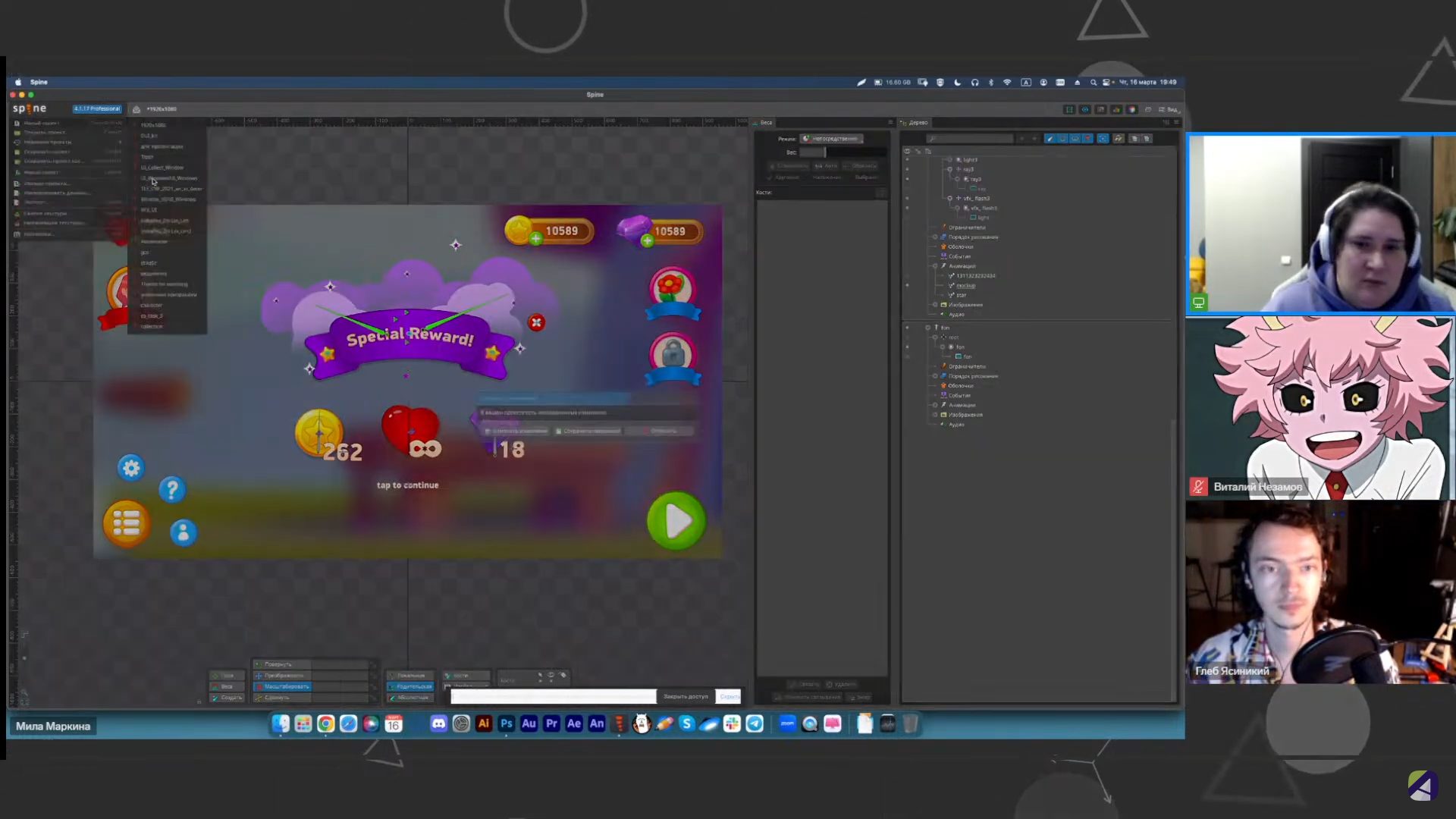Expand first Порядок рисования node
The width and height of the screenshot is (1456, 819).
[x=935, y=237]
